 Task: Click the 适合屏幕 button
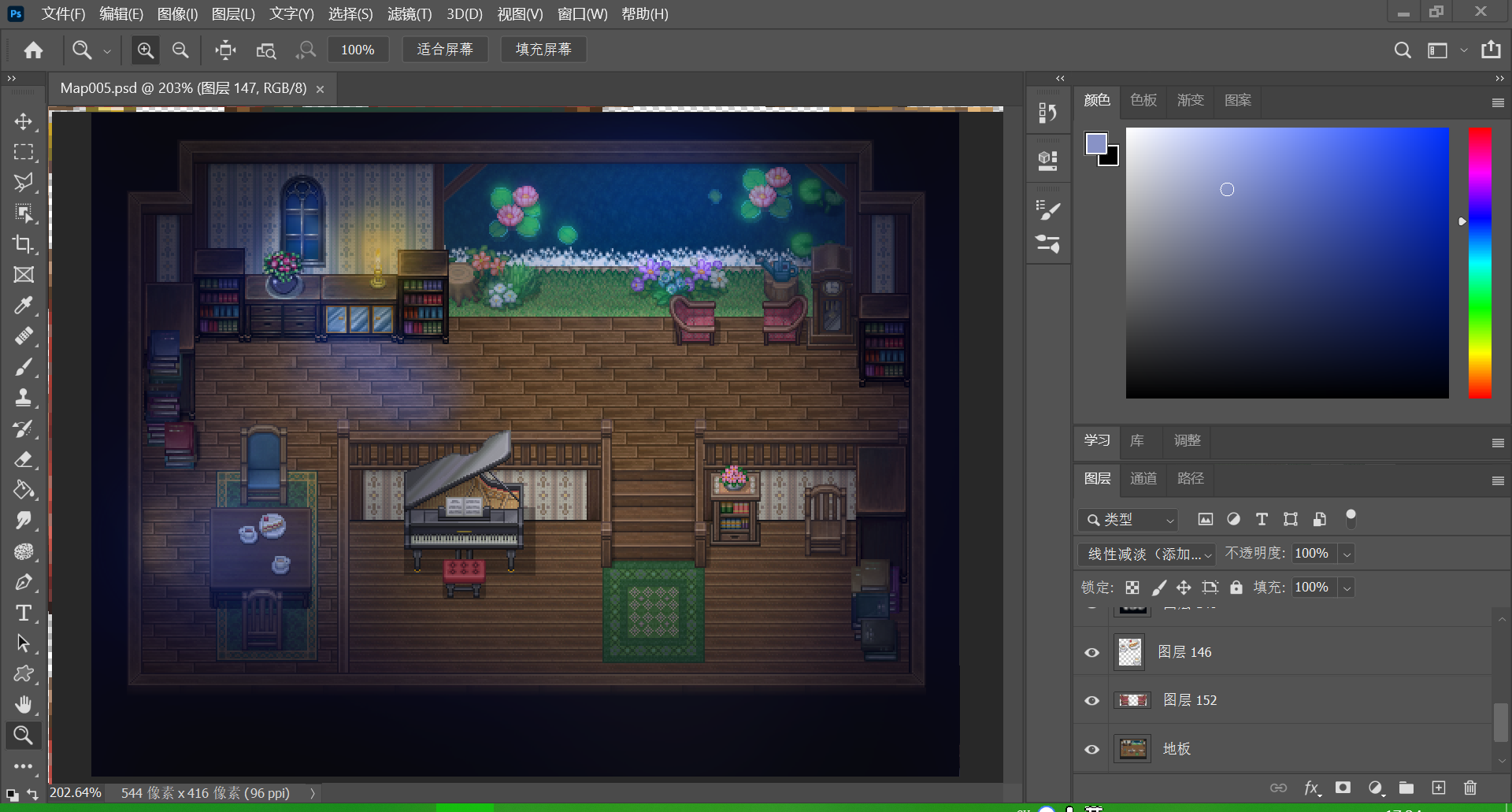pos(445,50)
